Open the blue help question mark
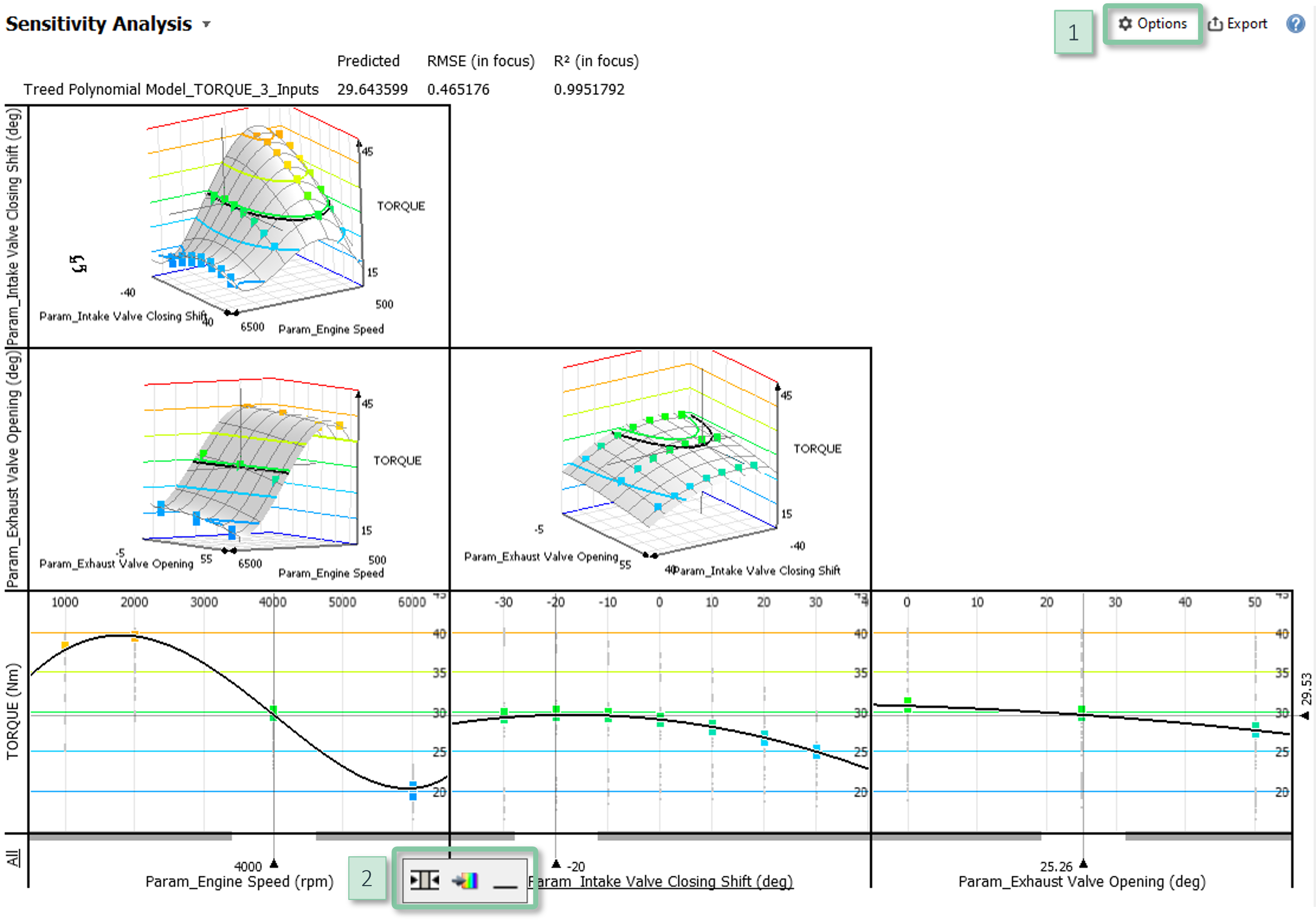 click(1296, 24)
